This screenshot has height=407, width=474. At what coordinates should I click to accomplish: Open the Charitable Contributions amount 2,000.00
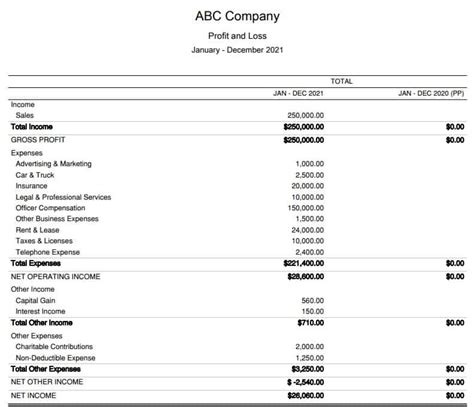point(310,347)
